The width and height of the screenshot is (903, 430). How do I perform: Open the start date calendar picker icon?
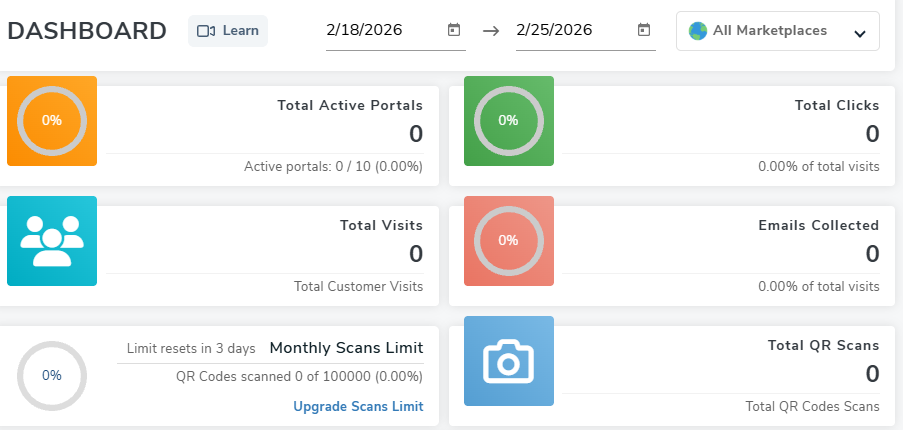coord(453,31)
